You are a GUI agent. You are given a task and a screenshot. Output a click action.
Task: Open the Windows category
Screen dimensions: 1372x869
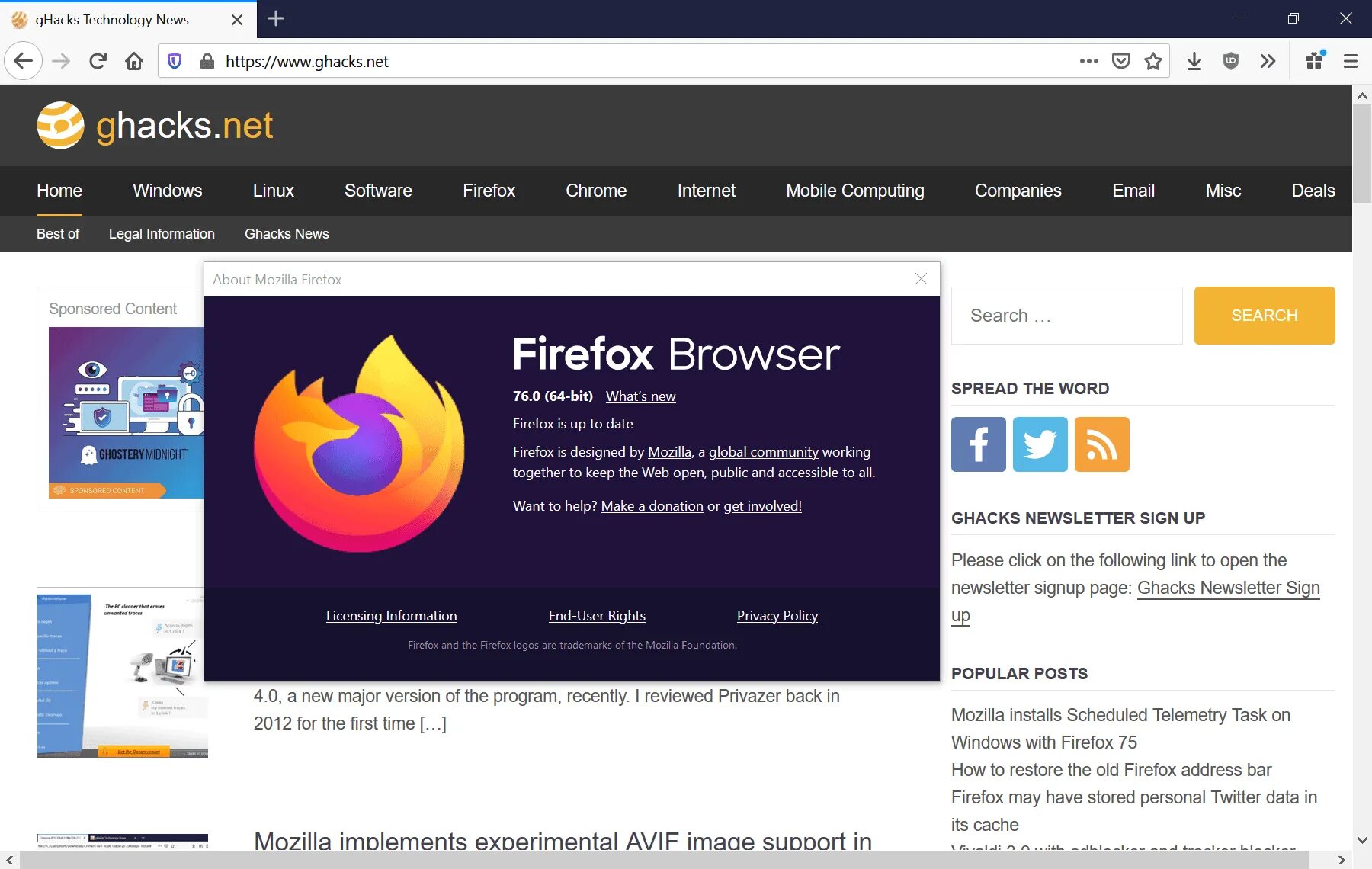coord(168,191)
